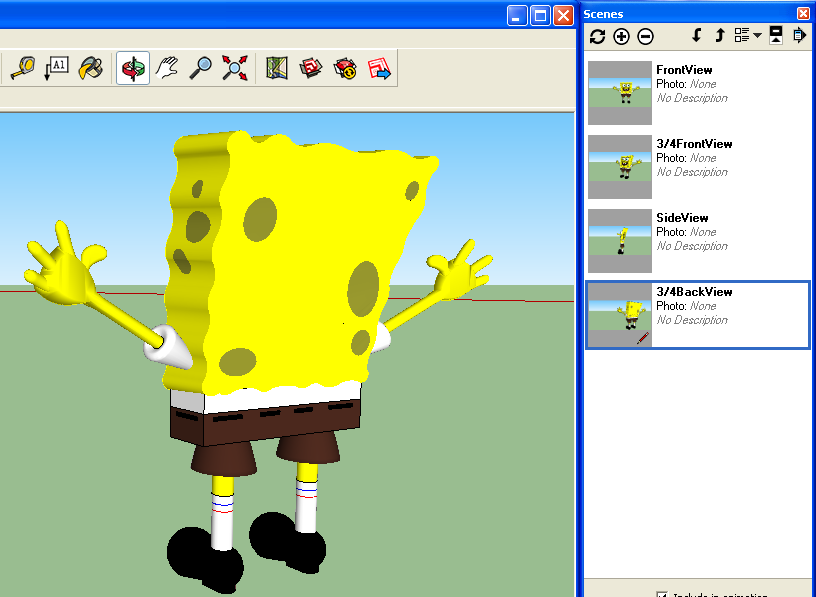Select the SideView scene thumbnail
This screenshot has height=597, width=816.
pyautogui.click(x=620, y=240)
